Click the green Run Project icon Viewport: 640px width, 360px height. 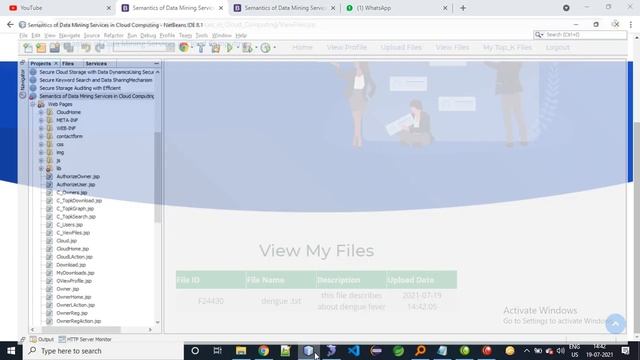(230, 48)
